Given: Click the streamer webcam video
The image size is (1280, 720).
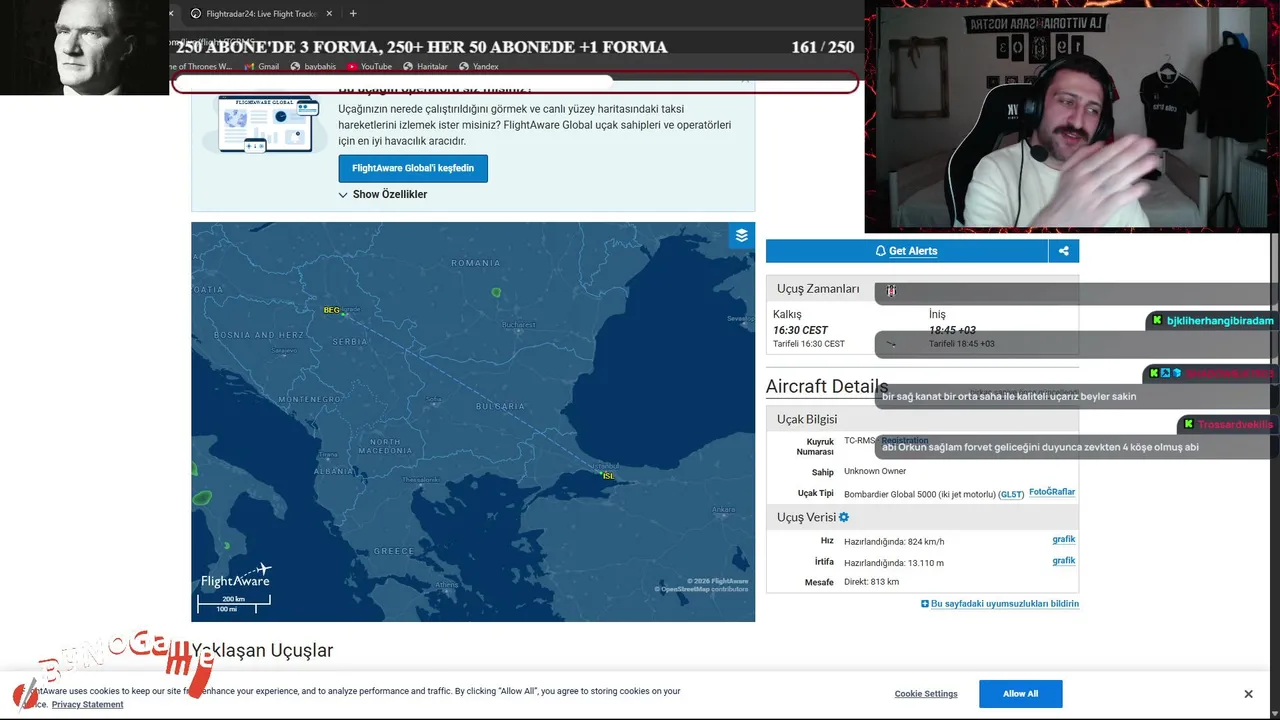Looking at the screenshot, I should pyautogui.click(x=1070, y=117).
